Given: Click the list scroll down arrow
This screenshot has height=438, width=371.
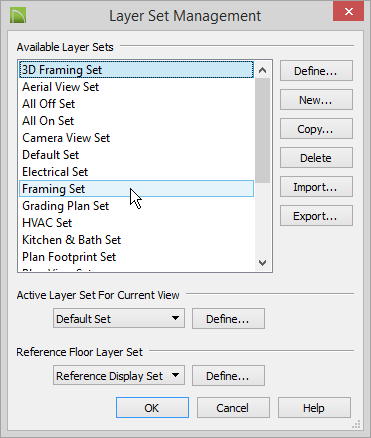Looking at the screenshot, I should tap(263, 263).
